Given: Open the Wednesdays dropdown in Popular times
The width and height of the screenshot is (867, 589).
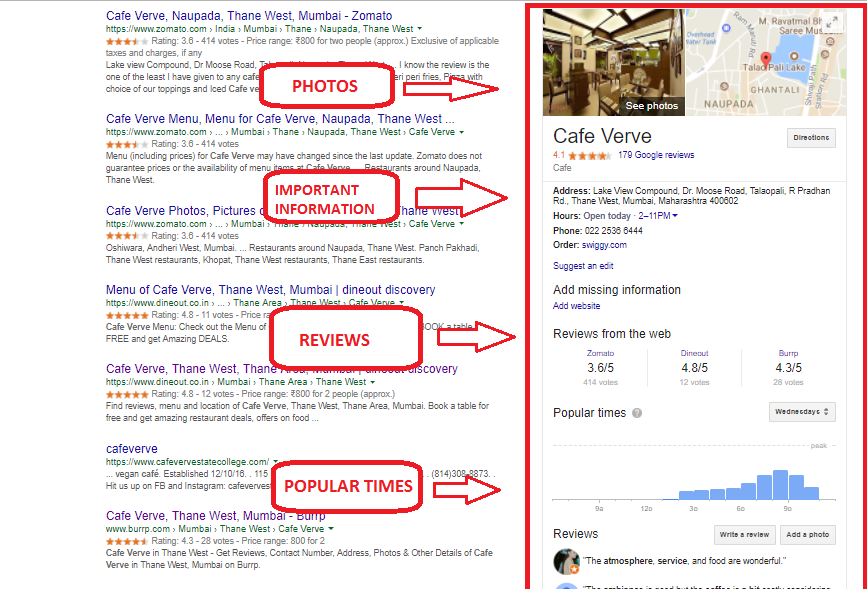Looking at the screenshot, I should [802, 412].
